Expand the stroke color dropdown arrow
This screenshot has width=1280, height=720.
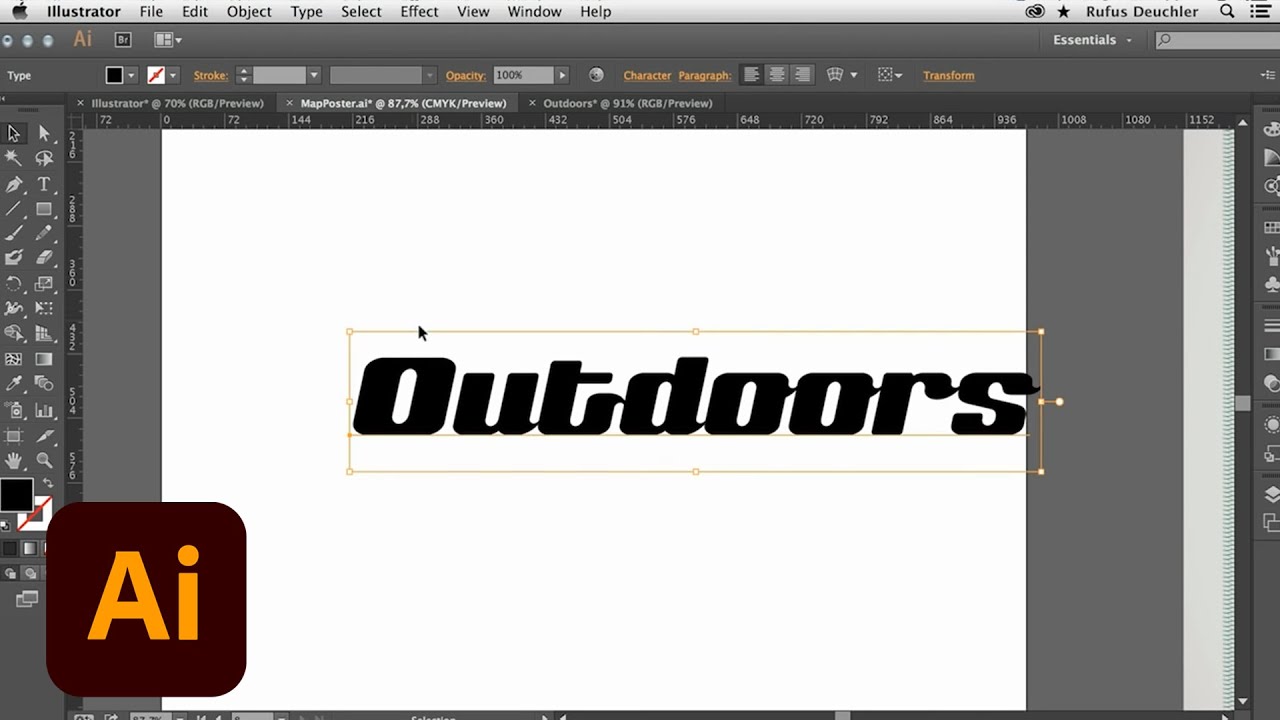click(173, 75)
